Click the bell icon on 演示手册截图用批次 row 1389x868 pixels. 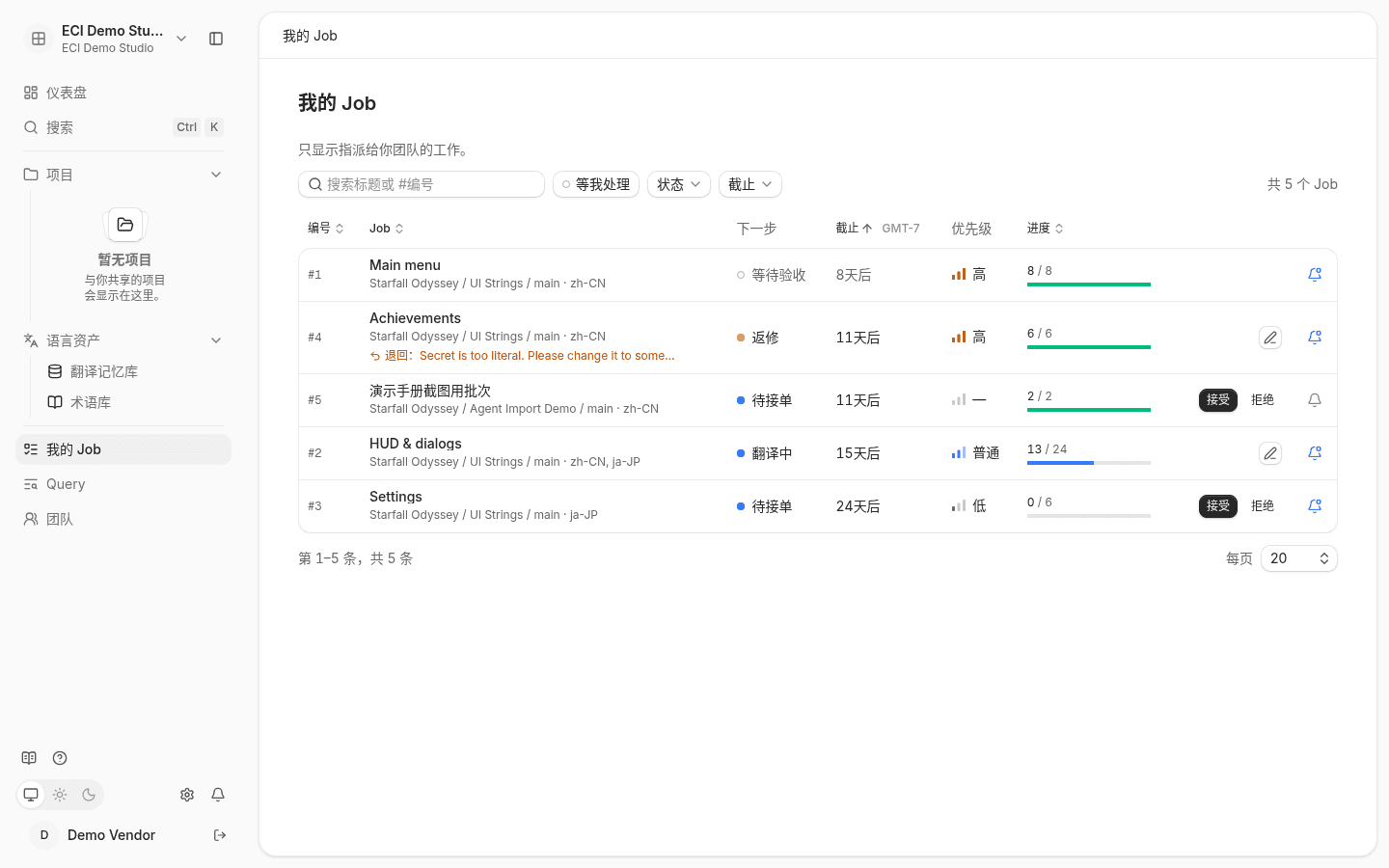click(1315, 400)
